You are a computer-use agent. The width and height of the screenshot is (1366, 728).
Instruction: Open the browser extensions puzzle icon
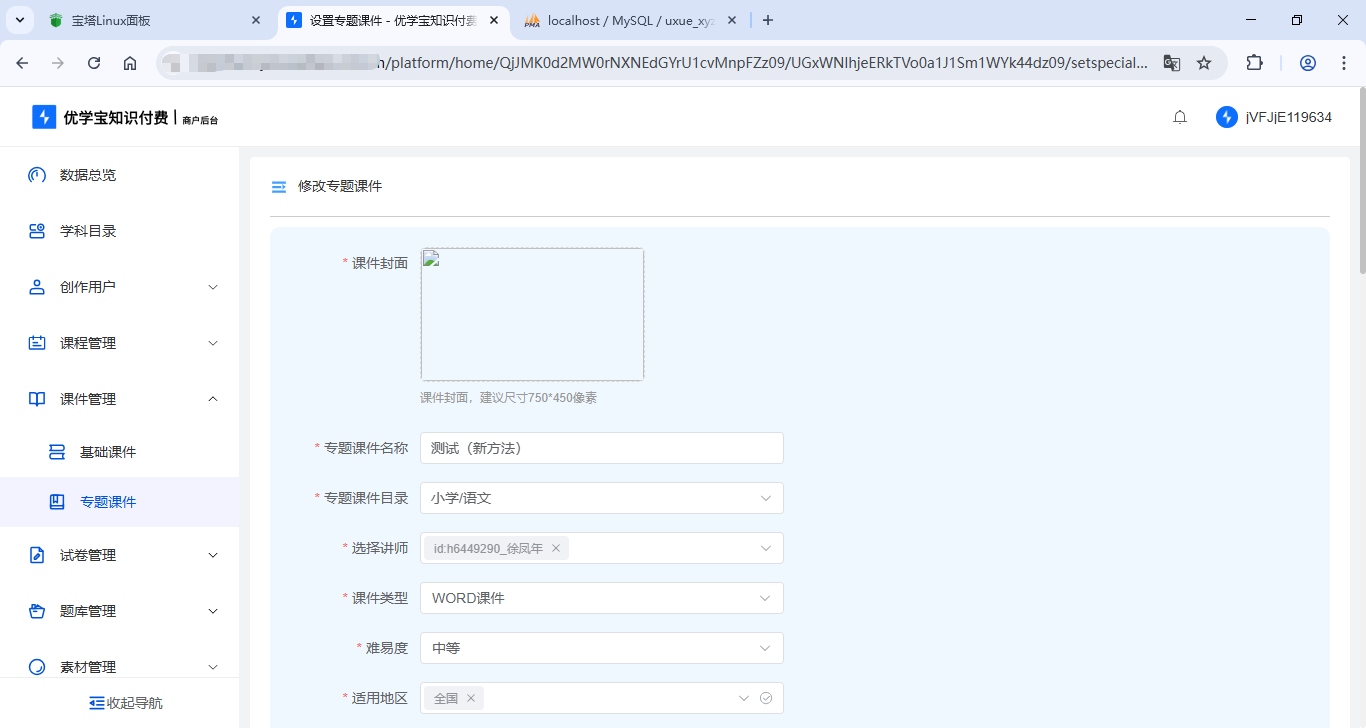1254,62
